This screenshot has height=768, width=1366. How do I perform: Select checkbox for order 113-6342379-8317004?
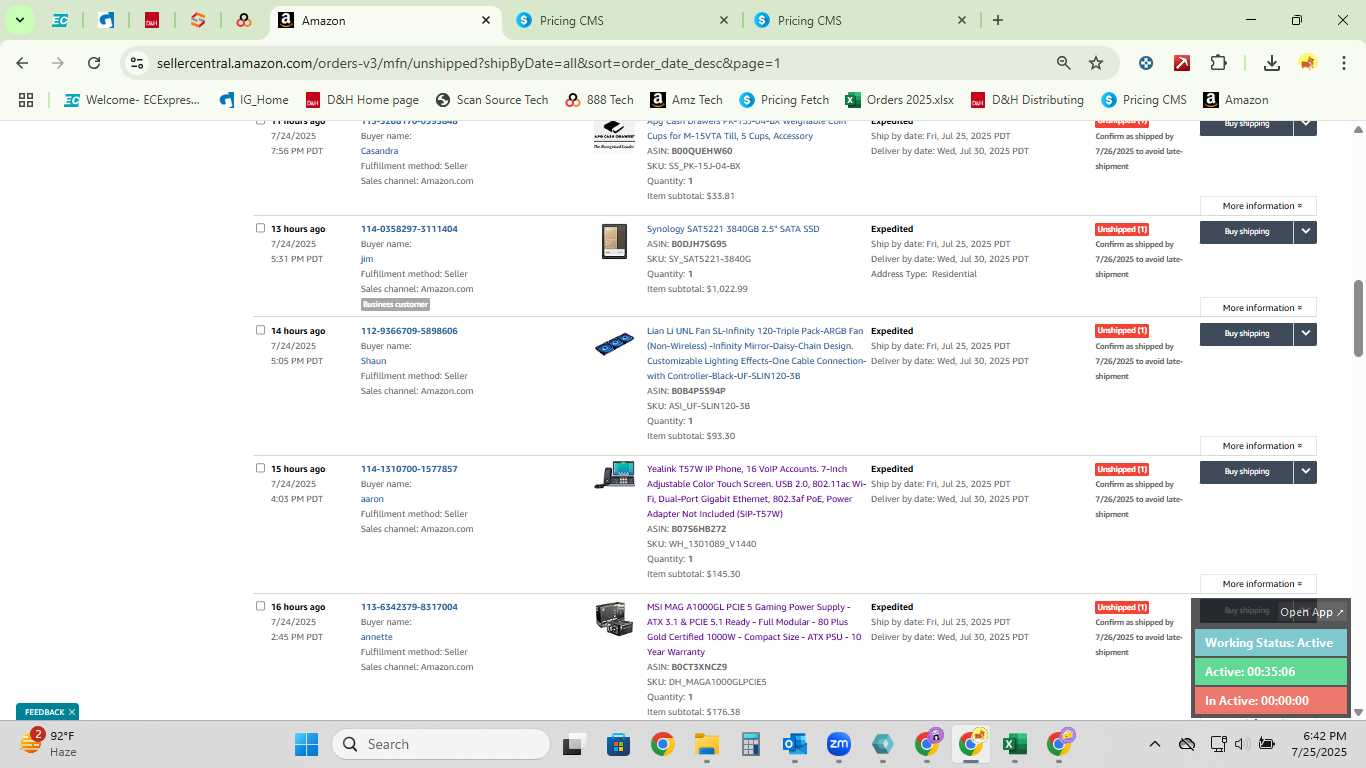pos(261,606)
